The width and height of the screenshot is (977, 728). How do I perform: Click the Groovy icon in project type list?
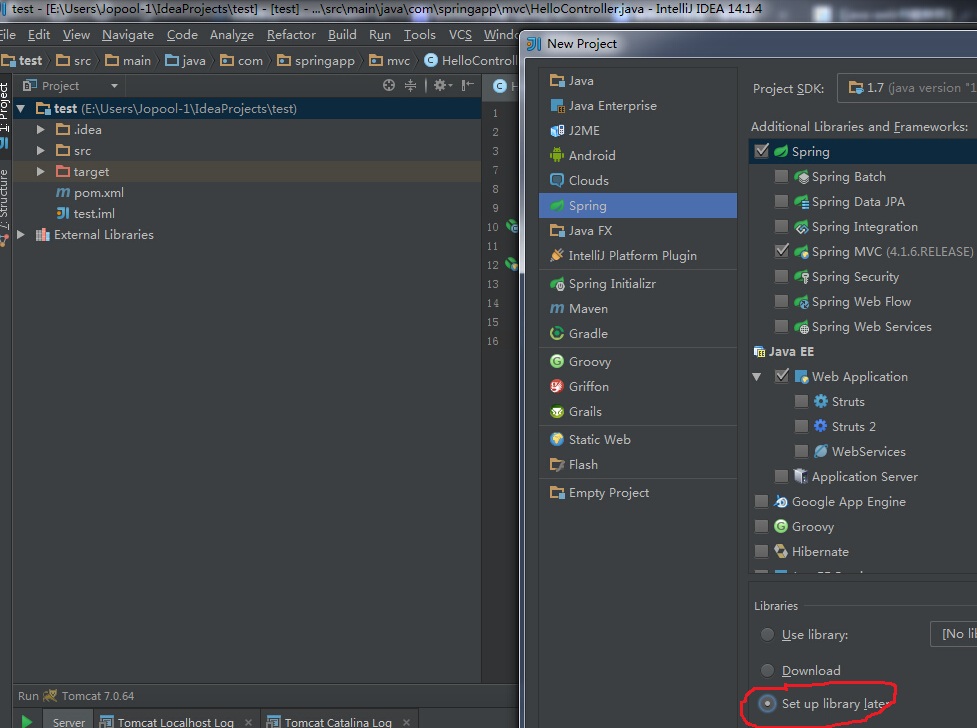(x=556, y=362)
